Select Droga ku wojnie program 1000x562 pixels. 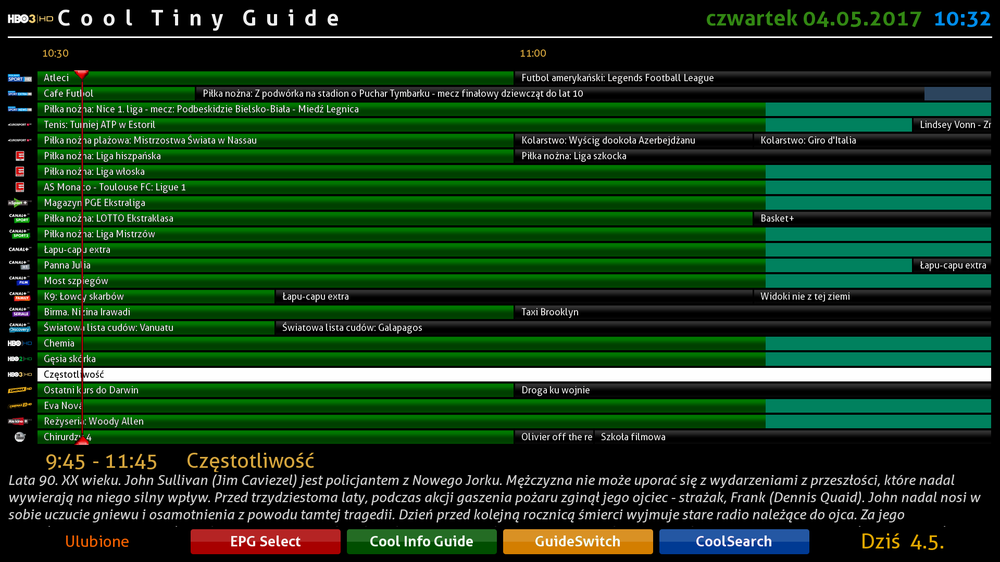[753, 390]
